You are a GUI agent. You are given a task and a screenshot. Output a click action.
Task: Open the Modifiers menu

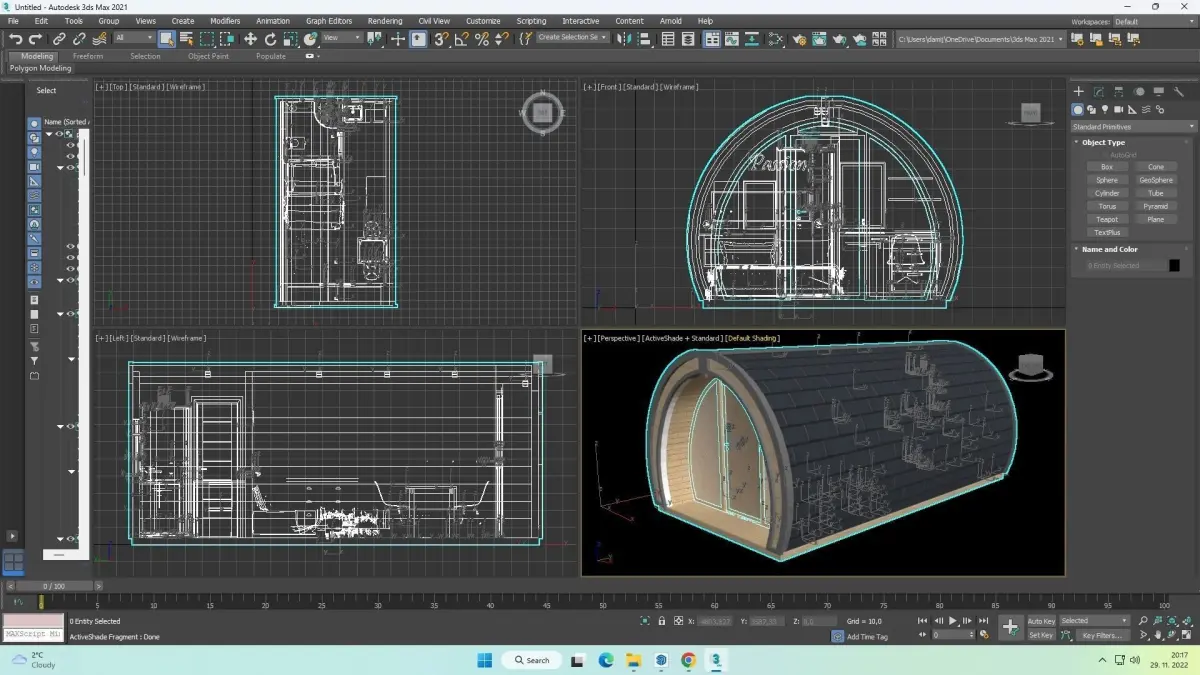225,21
